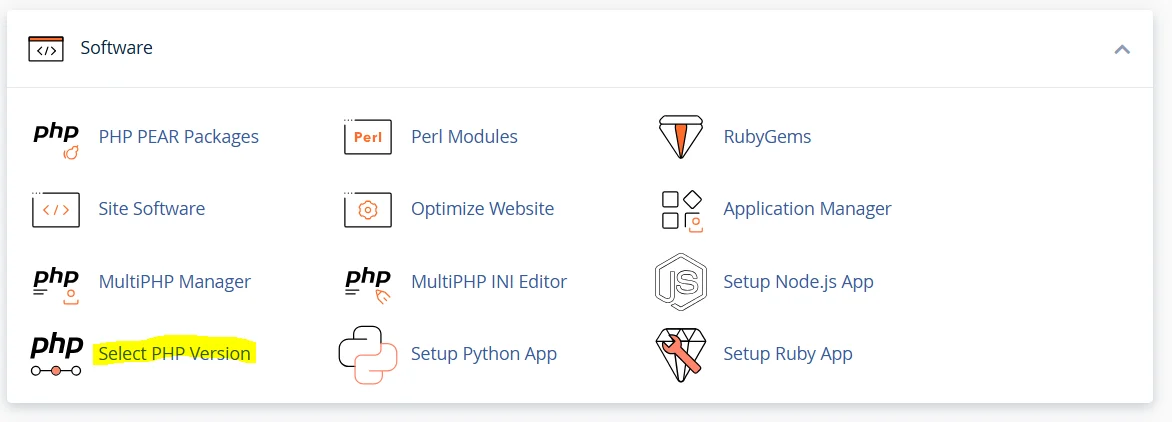Open the Setup Node.js App link
The width and height of the screenshot is (1172, 422).
tap(798, 282)
